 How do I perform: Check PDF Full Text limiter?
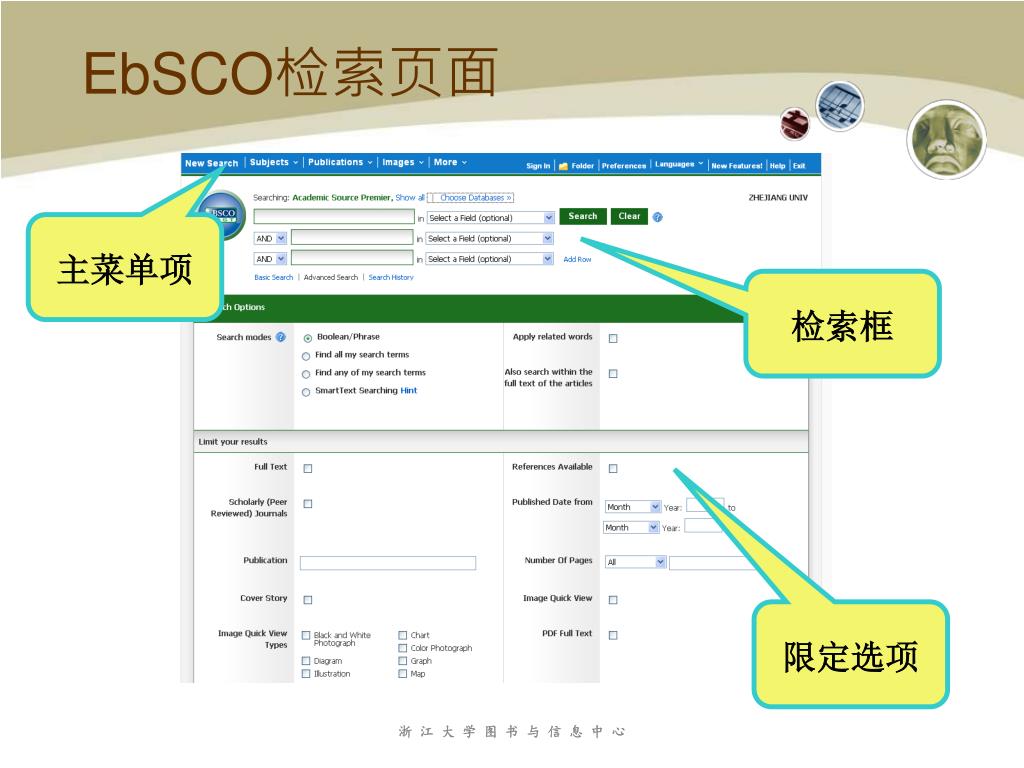coord(613,635)
